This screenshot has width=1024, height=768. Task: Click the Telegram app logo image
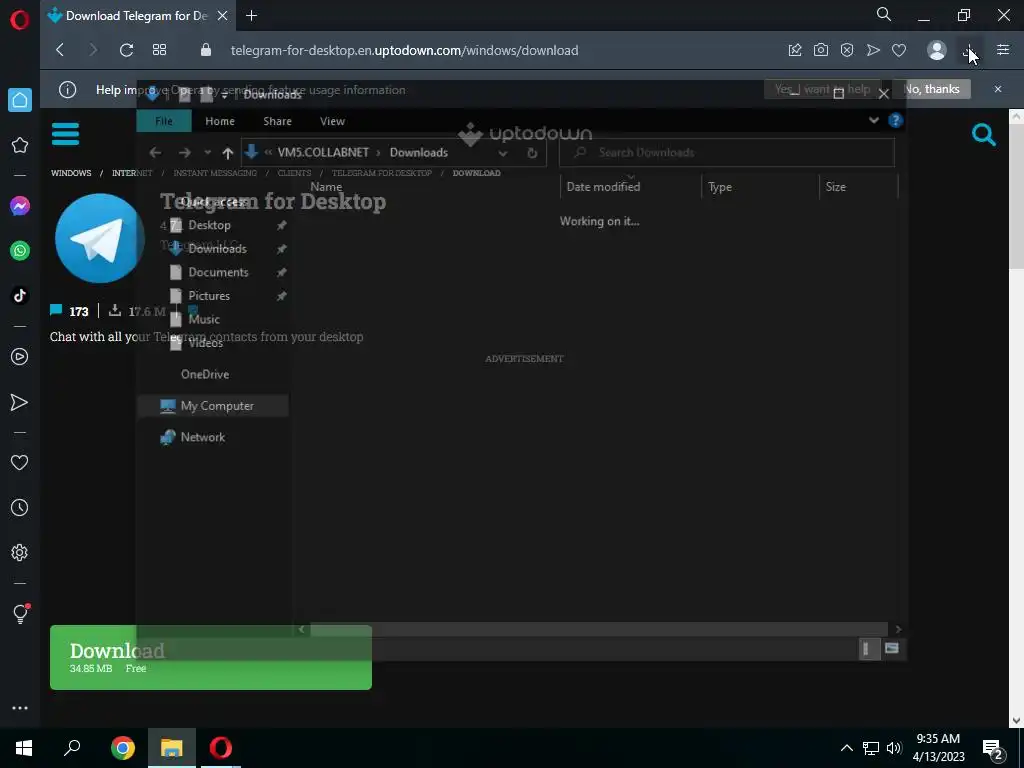click(100, 238)
